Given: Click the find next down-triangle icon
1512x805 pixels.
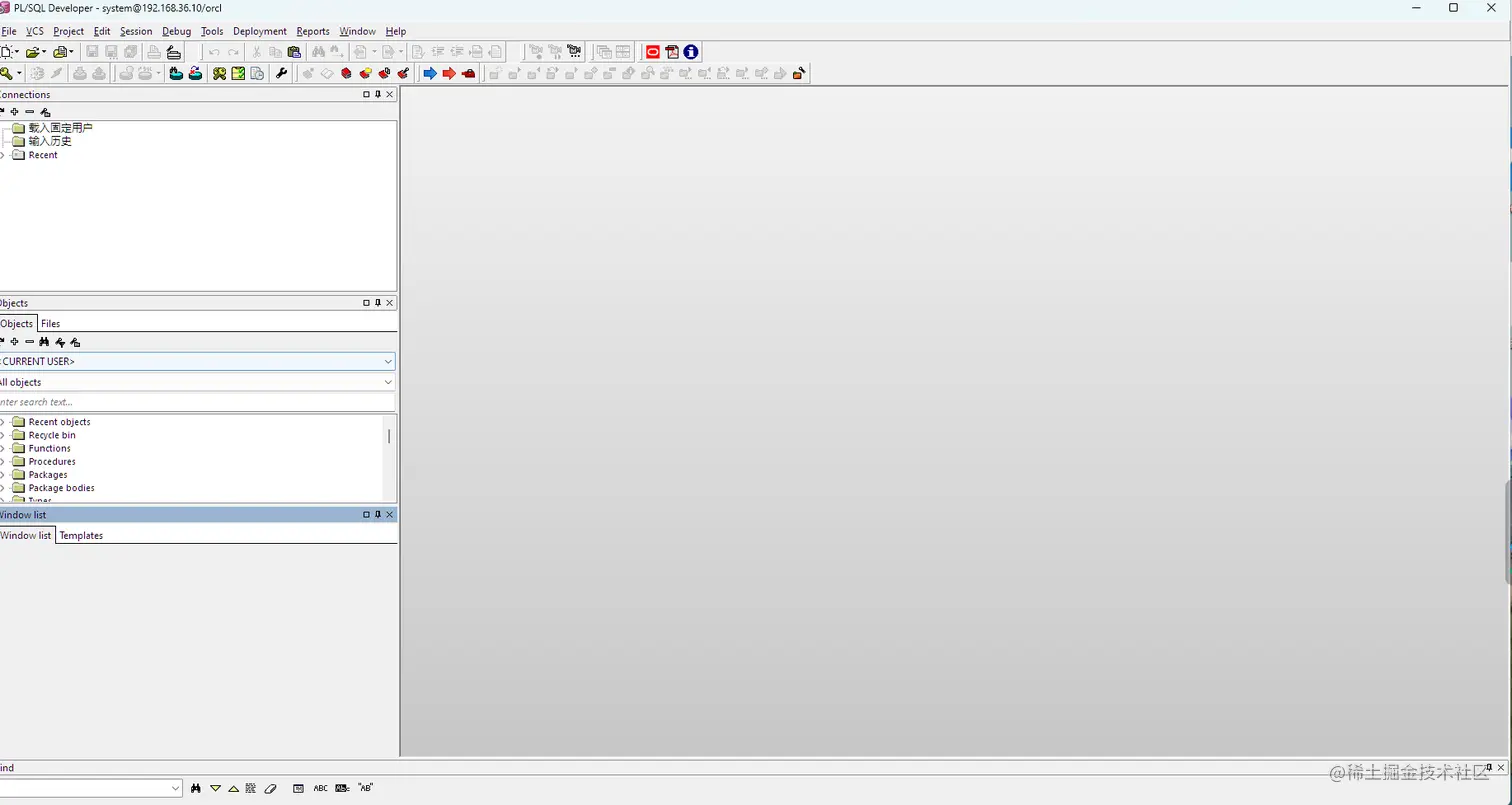Looking at the screenshot, I should 215,788.
